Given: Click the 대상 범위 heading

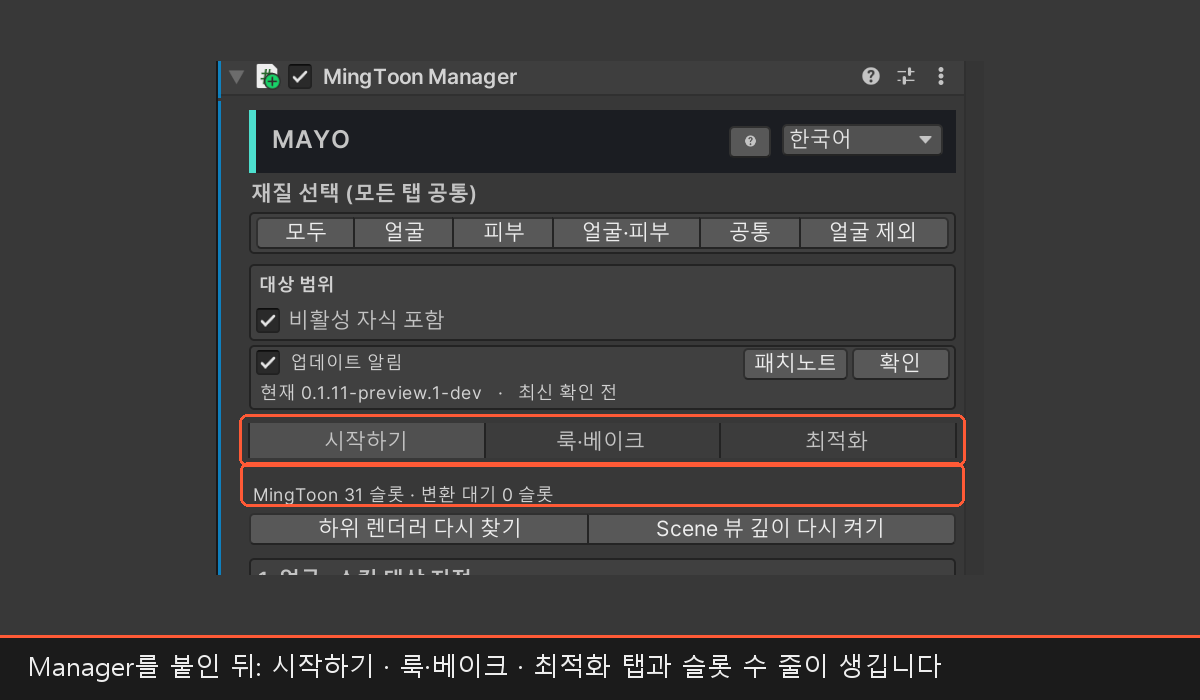Looking at the screenshot, I should tap(297, 285).
